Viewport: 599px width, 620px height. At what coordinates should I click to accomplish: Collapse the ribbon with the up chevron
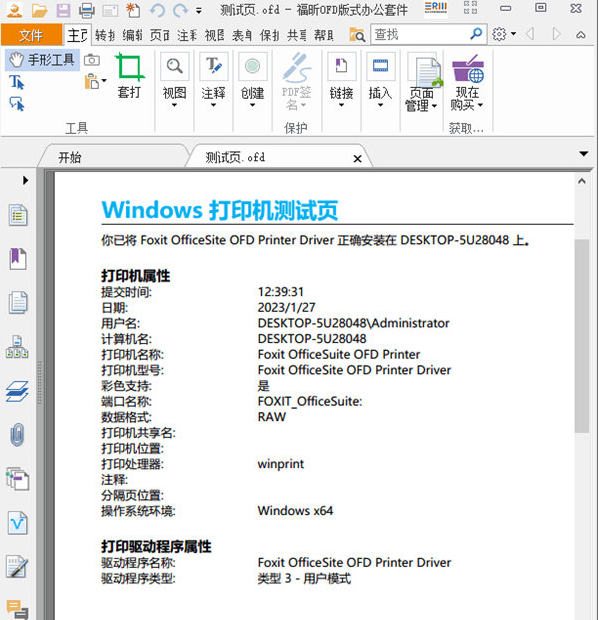[580, 35]
